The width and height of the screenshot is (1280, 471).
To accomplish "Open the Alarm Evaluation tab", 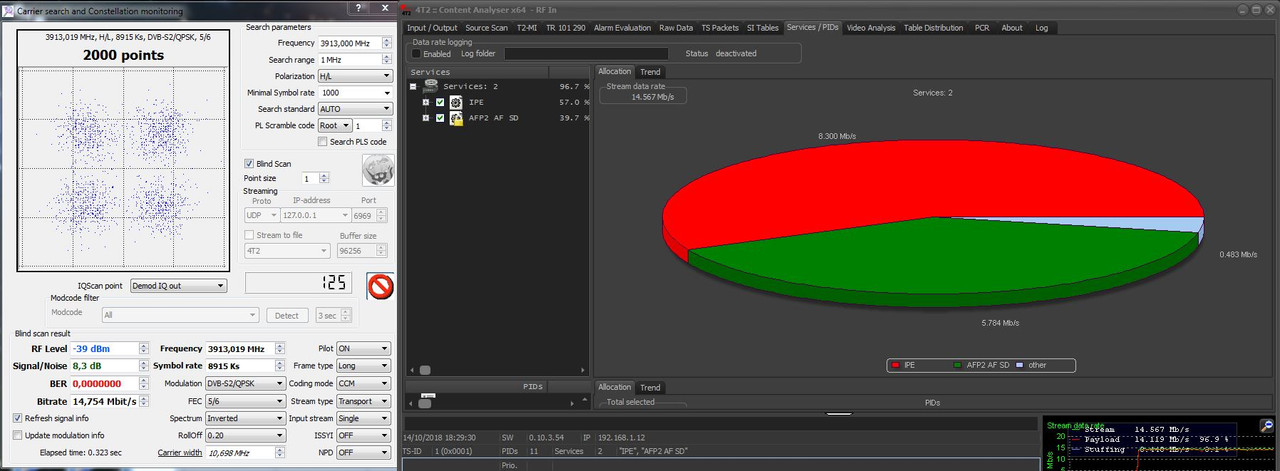I will click(x=624, y=28).
